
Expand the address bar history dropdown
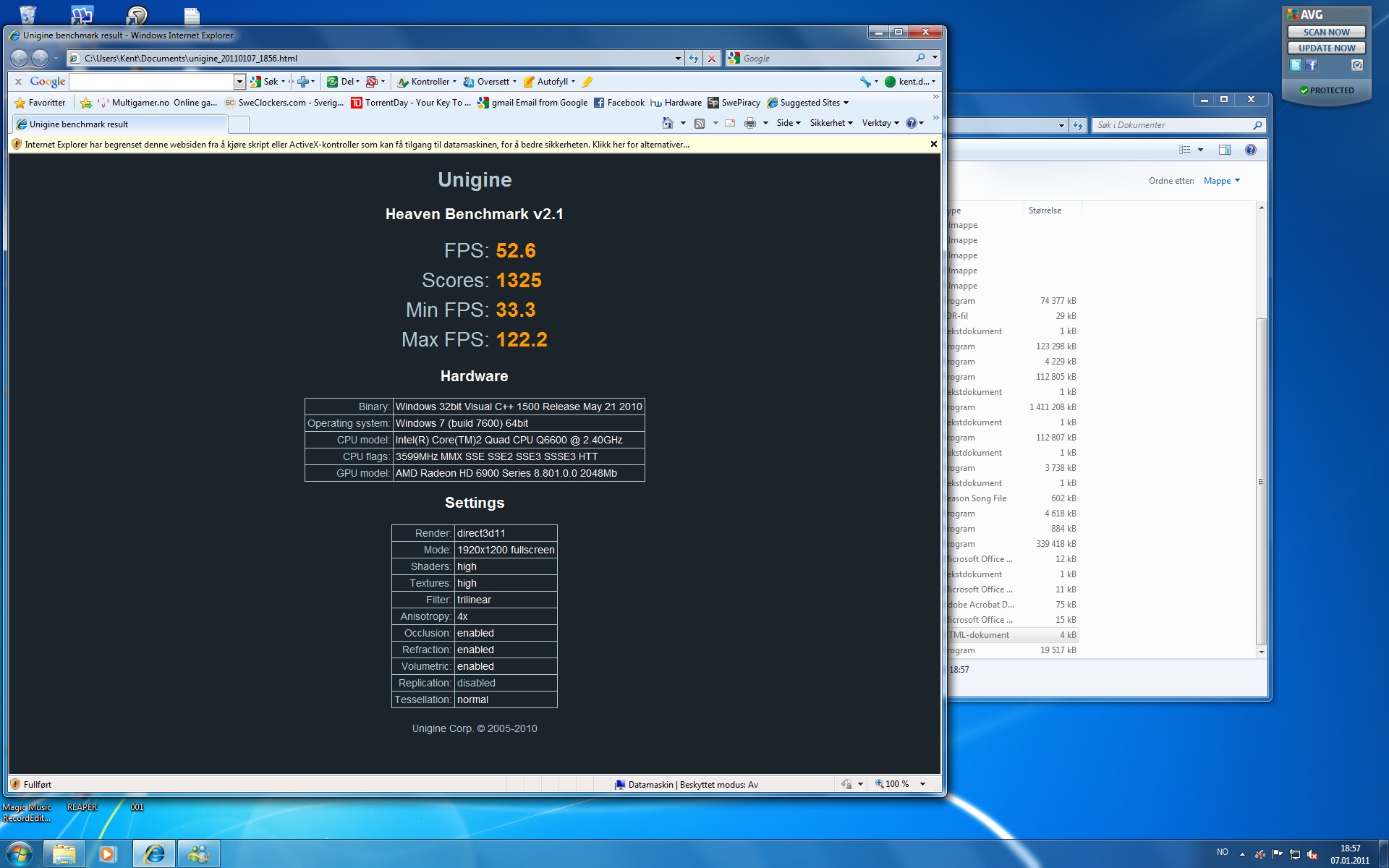[x=678, y=58]
